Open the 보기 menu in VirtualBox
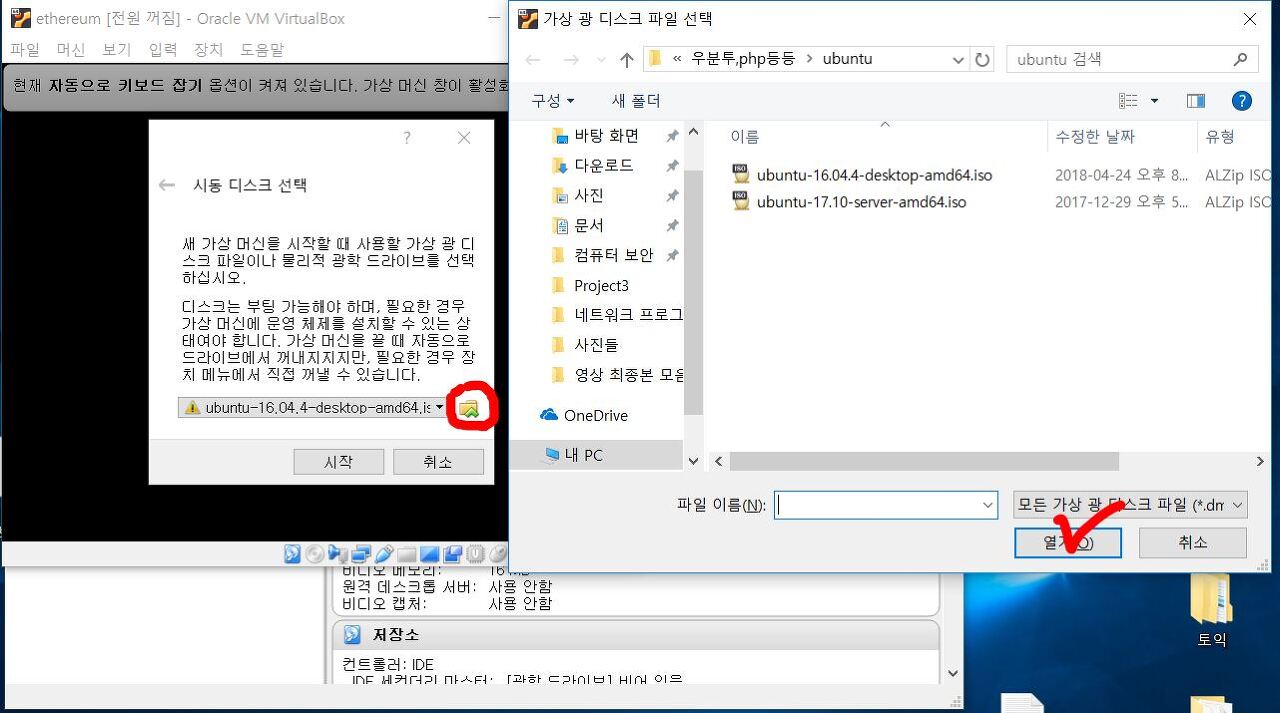Image resolution: width=1280 pixels, height=713 pixels. pyautogui.click(x=116, y=49)
